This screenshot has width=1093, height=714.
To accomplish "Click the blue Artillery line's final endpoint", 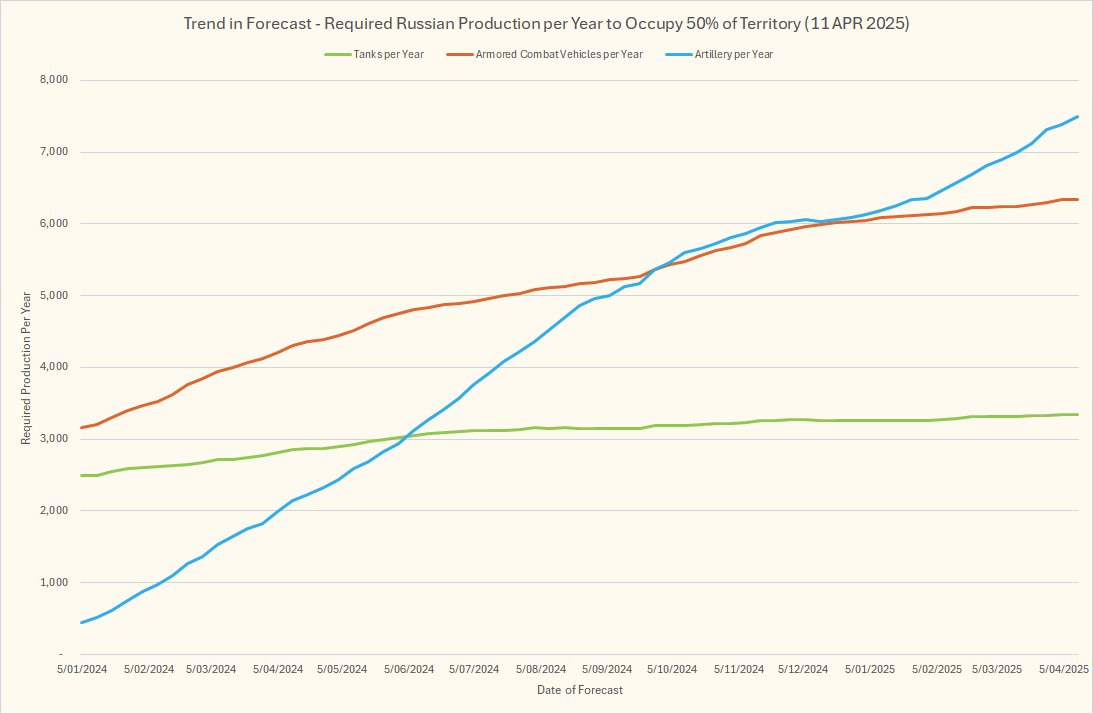I will (x=1077, y=117).
